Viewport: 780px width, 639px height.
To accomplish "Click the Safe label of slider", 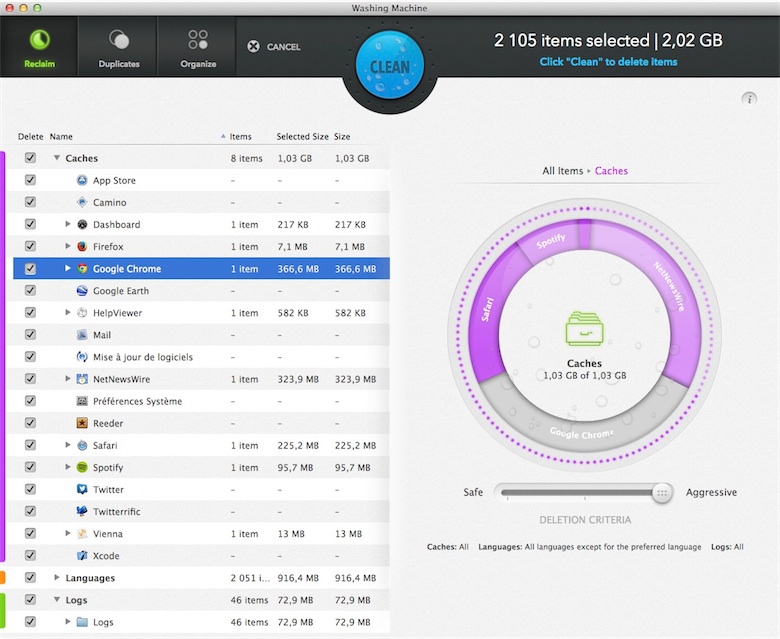I will click(473, 492).
